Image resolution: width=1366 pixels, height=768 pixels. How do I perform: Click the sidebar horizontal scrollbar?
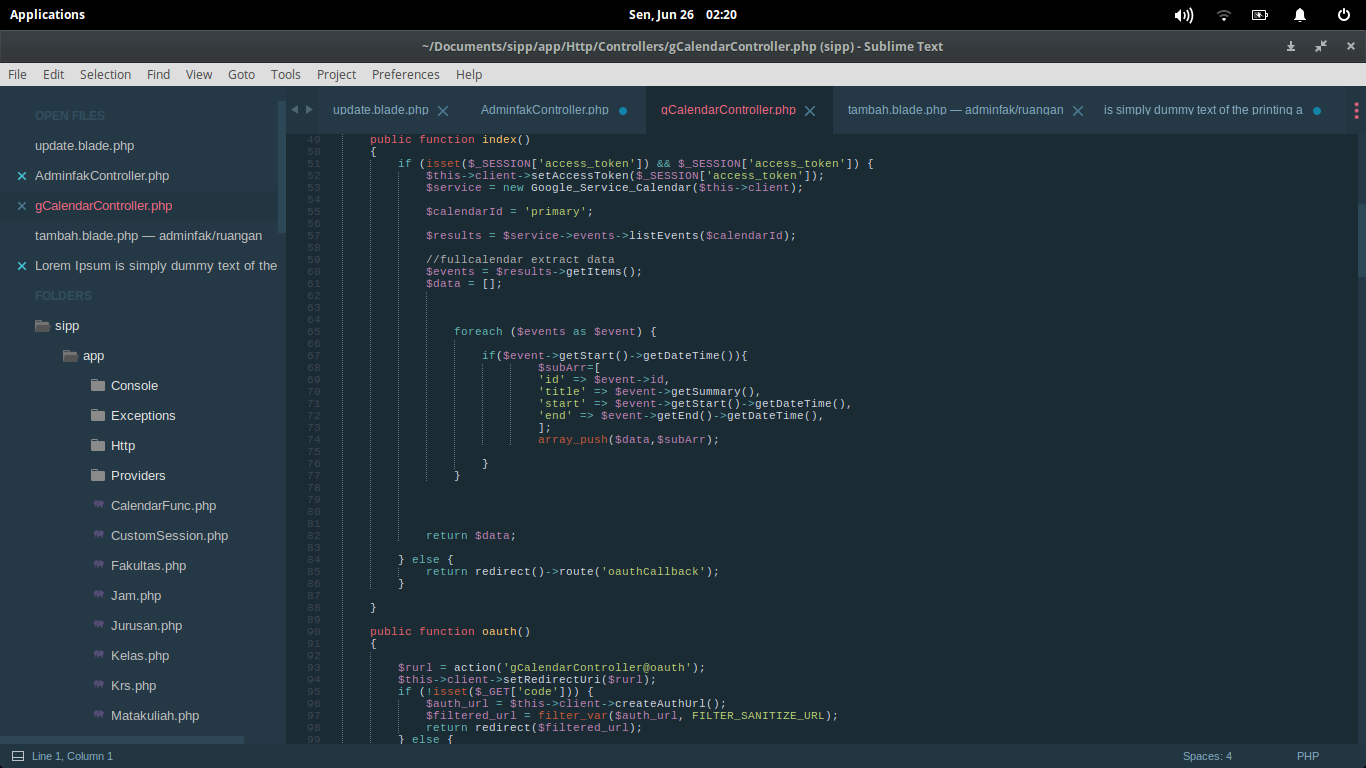(x=122, y=740)
